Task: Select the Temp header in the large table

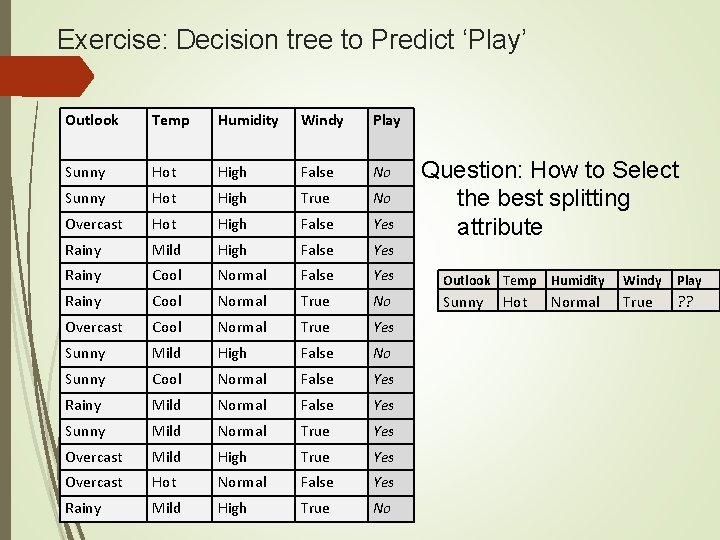Action: tap(170, 120)
